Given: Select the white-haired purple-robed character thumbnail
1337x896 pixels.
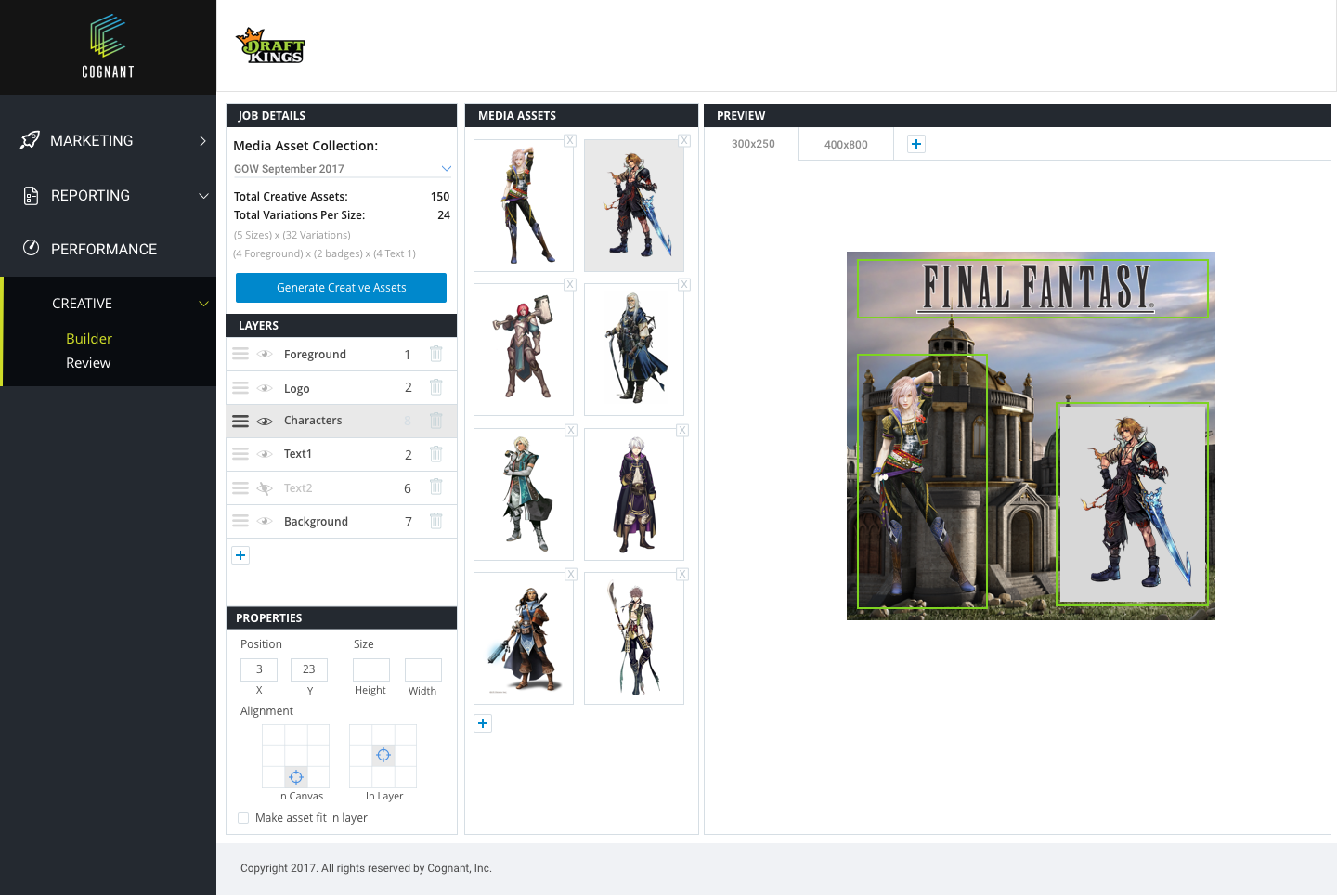Looking at the screenshot, I should (634, 494).
